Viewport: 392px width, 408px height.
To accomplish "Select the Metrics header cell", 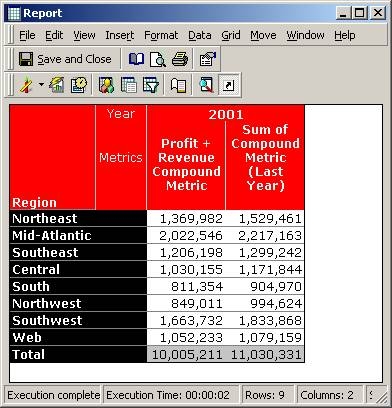I will [x=121, y=157].
